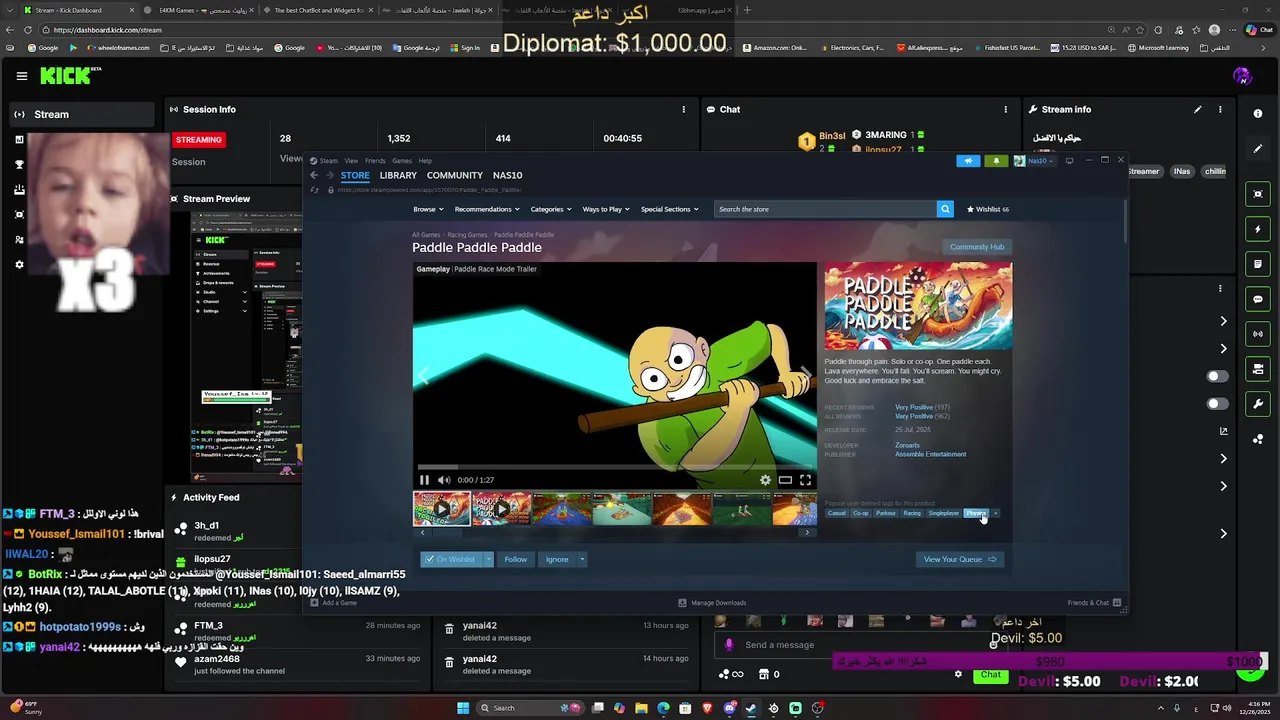The width and height of the screenshot is (1280, 720).
Task: Open NAS10 profile tab
Action: [x=507, y=175]
